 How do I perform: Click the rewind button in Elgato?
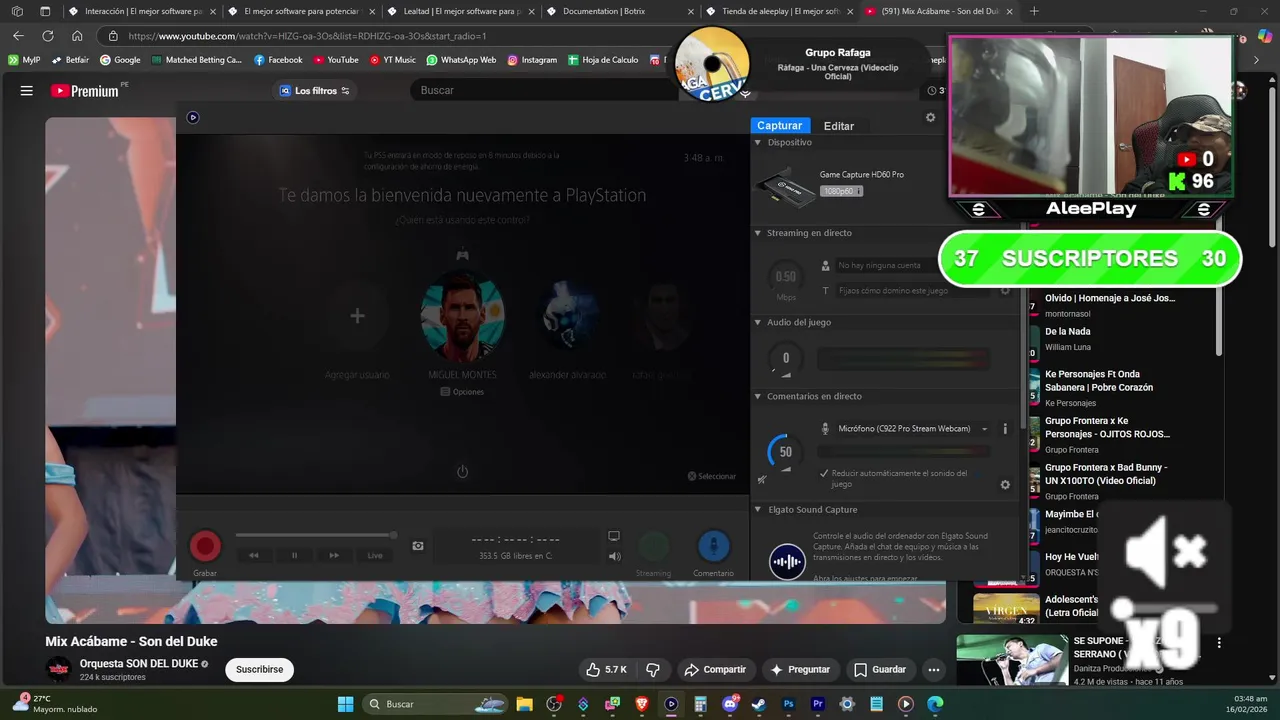click(x=254, y=555)
